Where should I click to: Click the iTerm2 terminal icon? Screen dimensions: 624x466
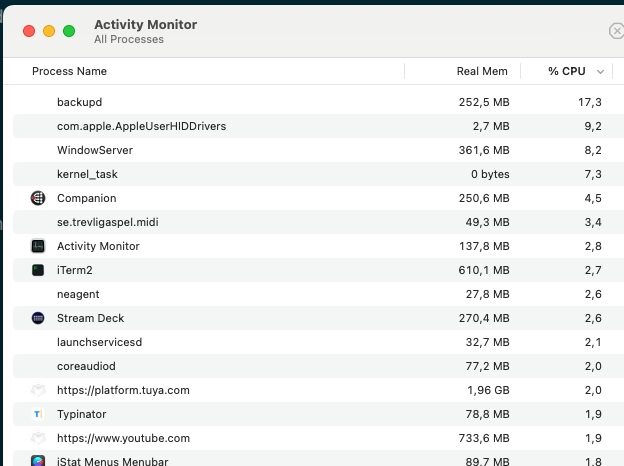38,270
